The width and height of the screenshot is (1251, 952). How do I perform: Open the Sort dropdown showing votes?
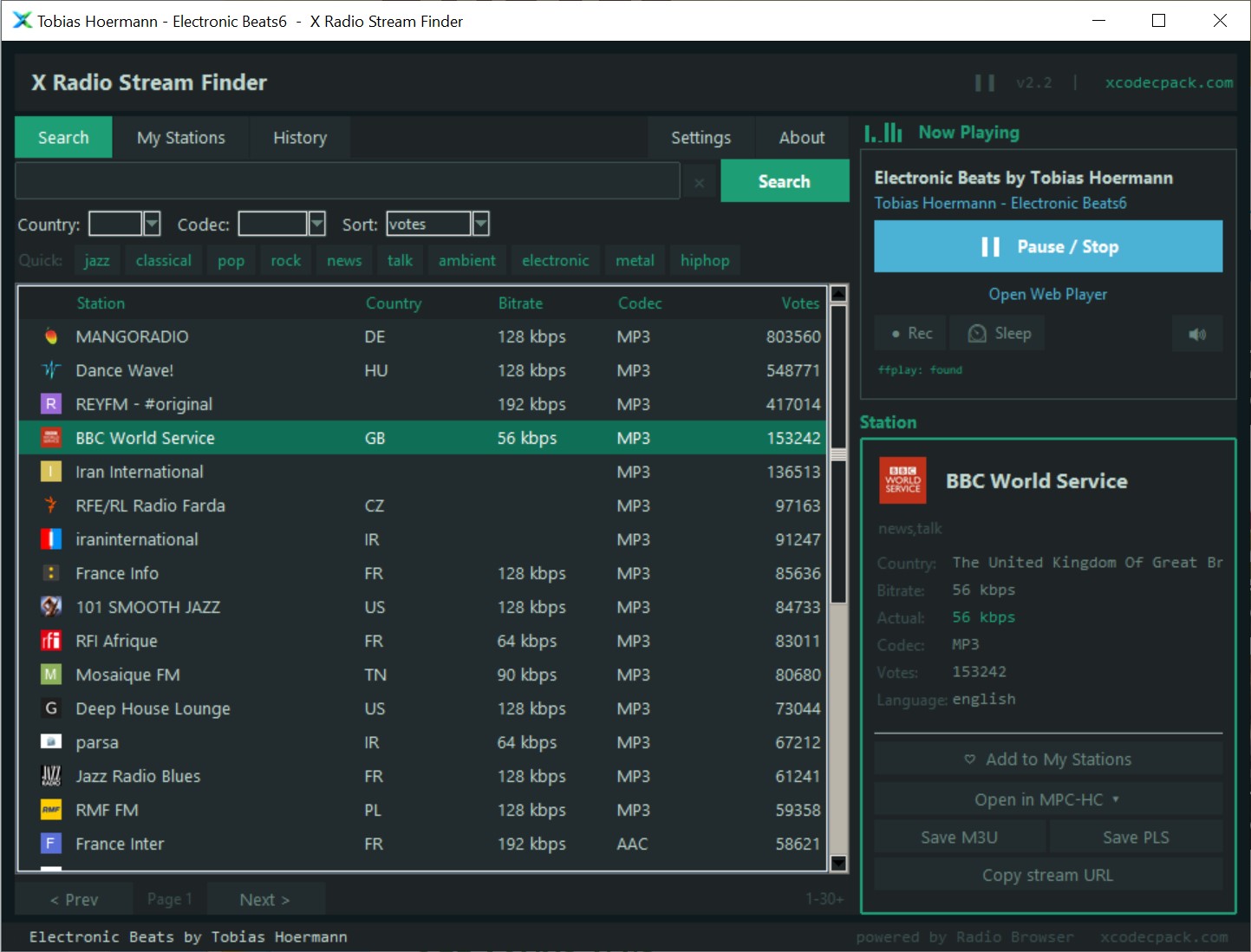click(x=480, y=224)
